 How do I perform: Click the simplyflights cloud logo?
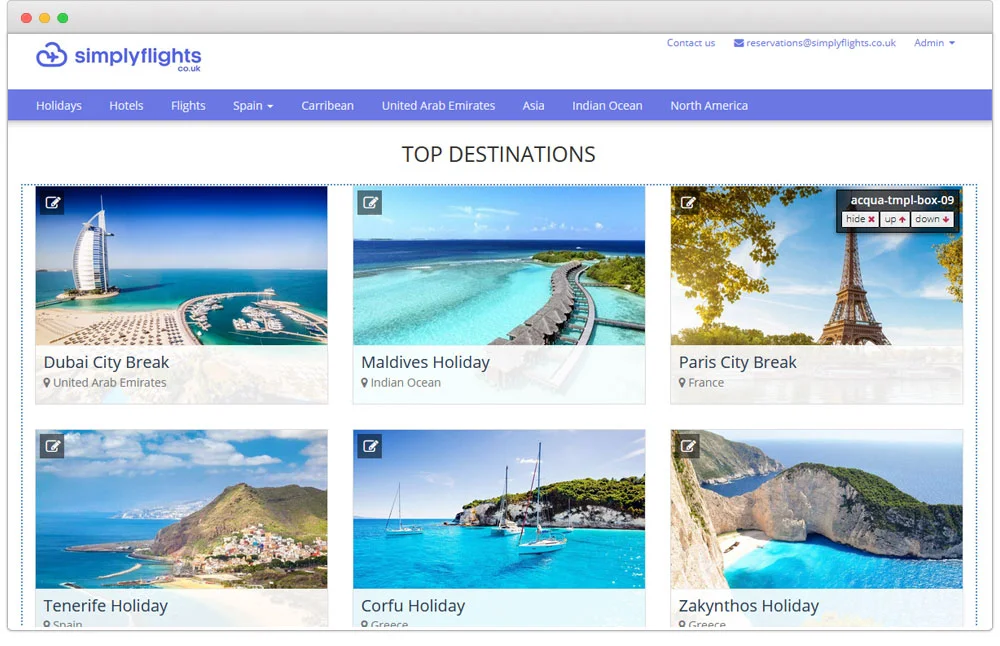[52, 56]
